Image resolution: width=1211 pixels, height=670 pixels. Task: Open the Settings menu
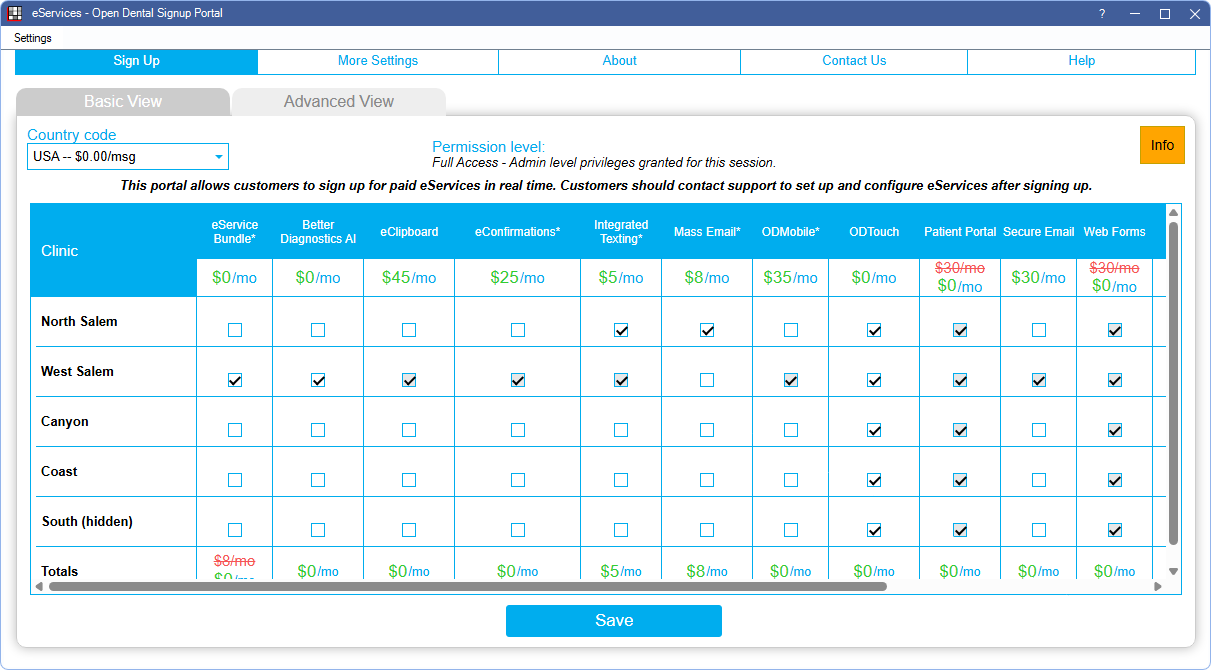(33, 38)
